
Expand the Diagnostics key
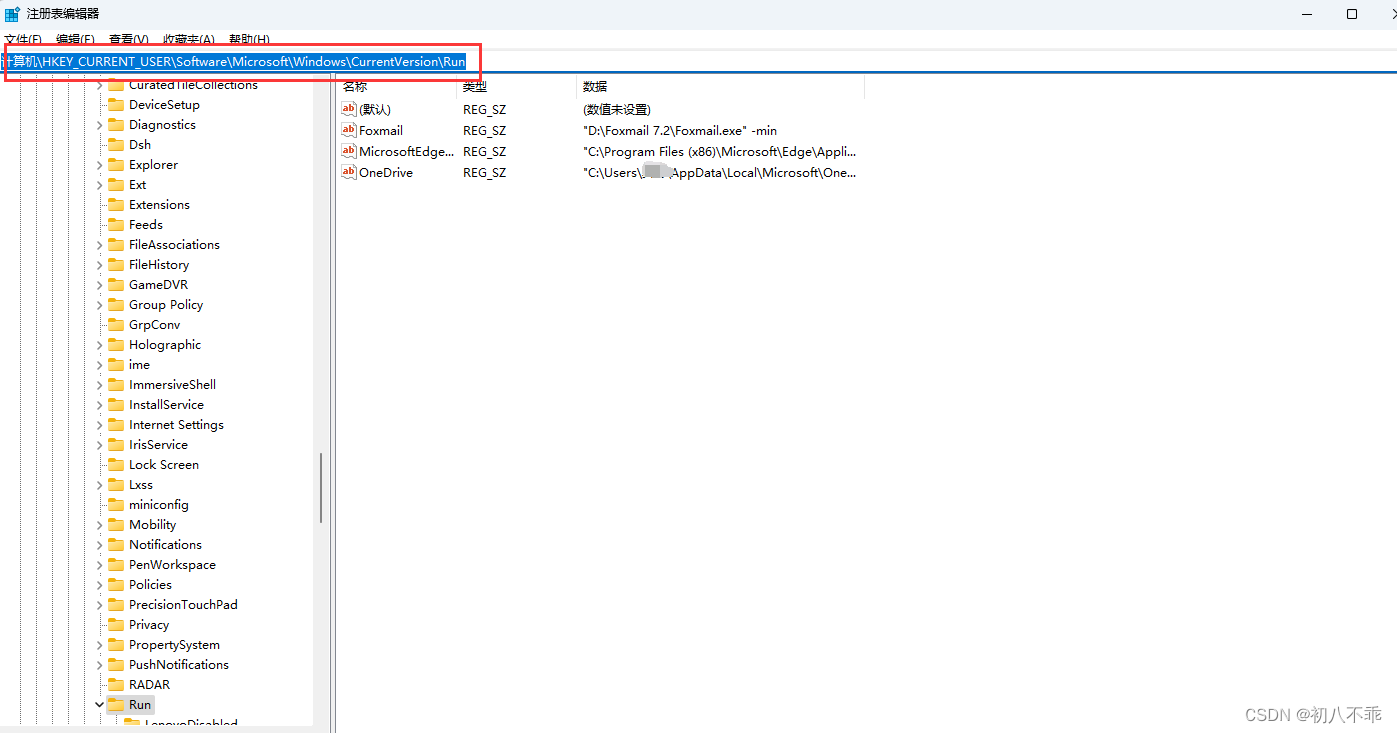[x=99, y=125]
